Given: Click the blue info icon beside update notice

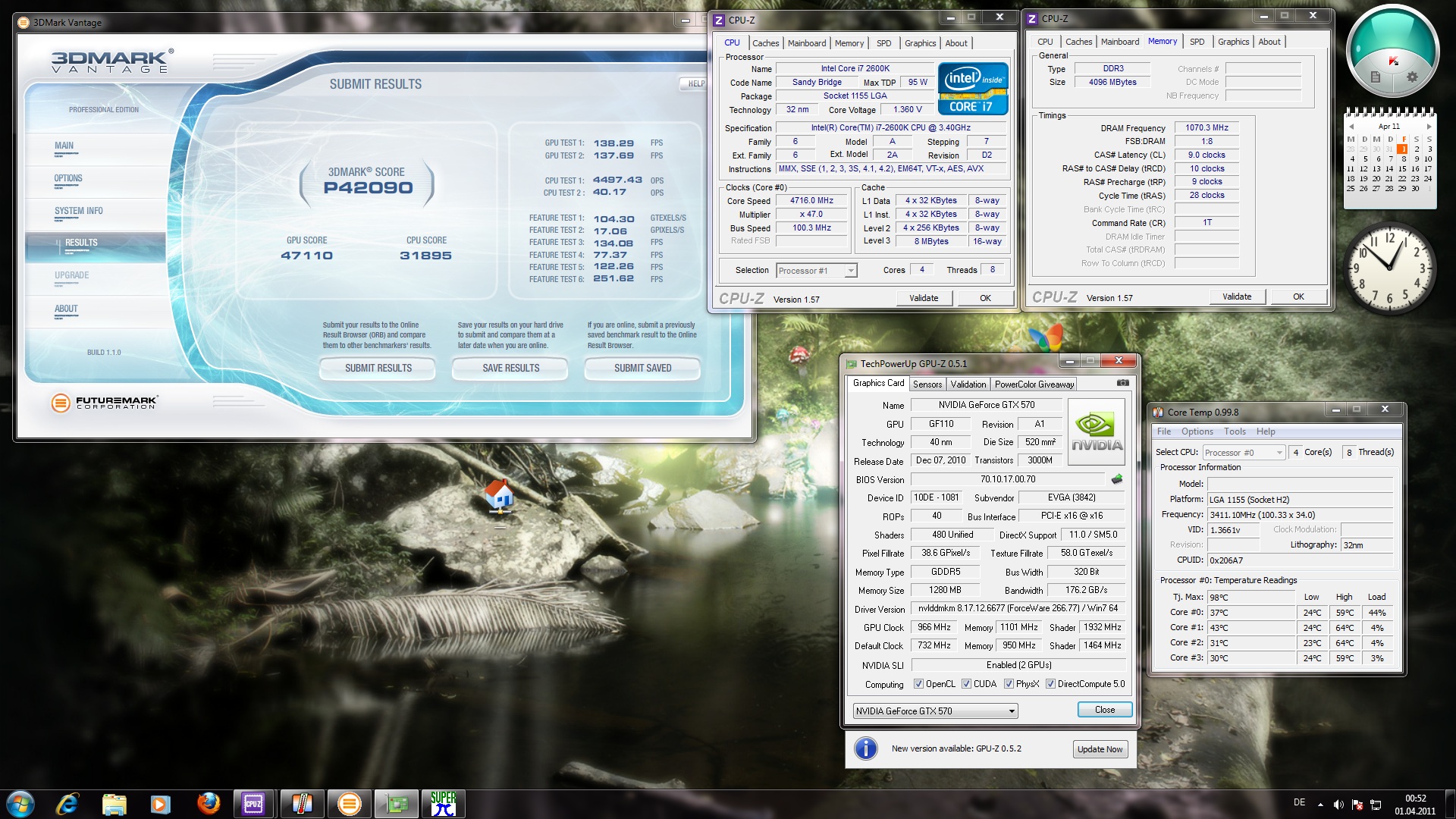Looking at the screenshot, I should (865, 748).
